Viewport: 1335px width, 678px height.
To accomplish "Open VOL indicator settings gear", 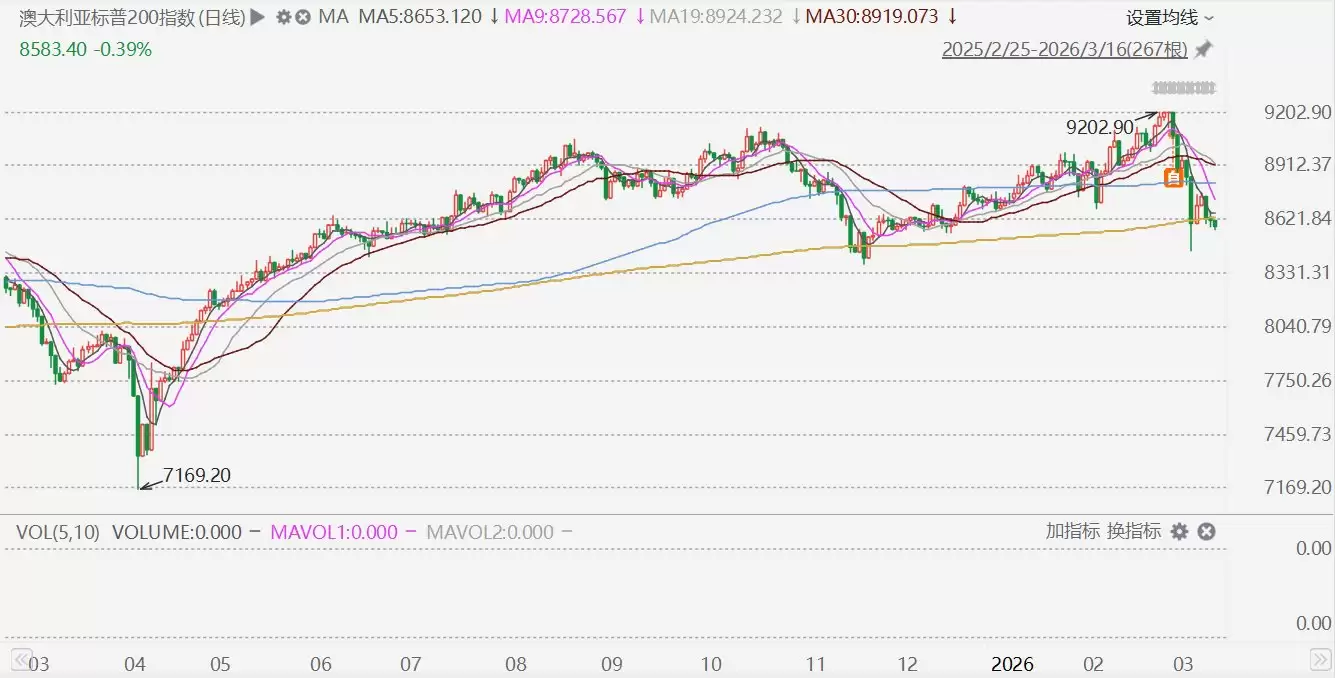I will pyautogui.click(x=1179, y=532).
